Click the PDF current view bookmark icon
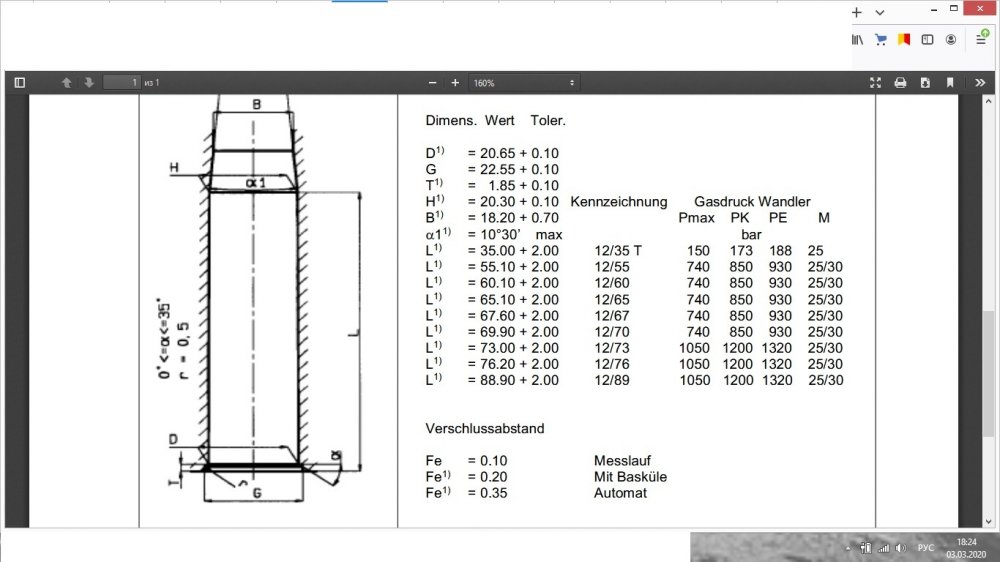1000x562 pixels. click(950, 82)
